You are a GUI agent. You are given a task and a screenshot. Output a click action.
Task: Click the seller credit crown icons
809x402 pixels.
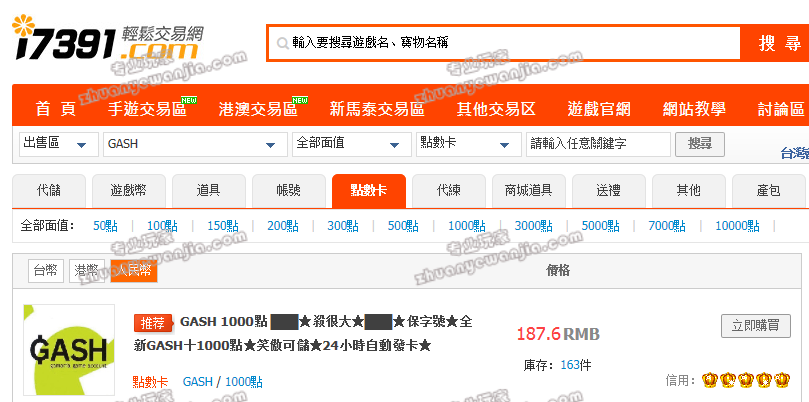(x=747, y=381)
